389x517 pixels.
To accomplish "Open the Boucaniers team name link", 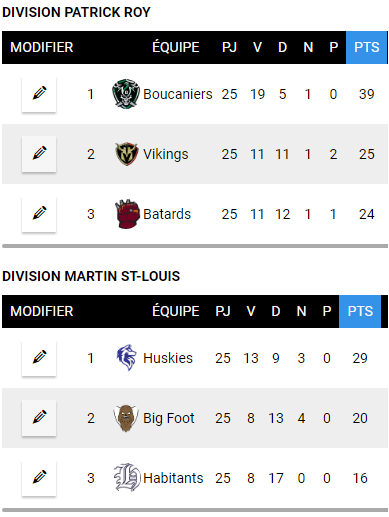I will [178, 94].
